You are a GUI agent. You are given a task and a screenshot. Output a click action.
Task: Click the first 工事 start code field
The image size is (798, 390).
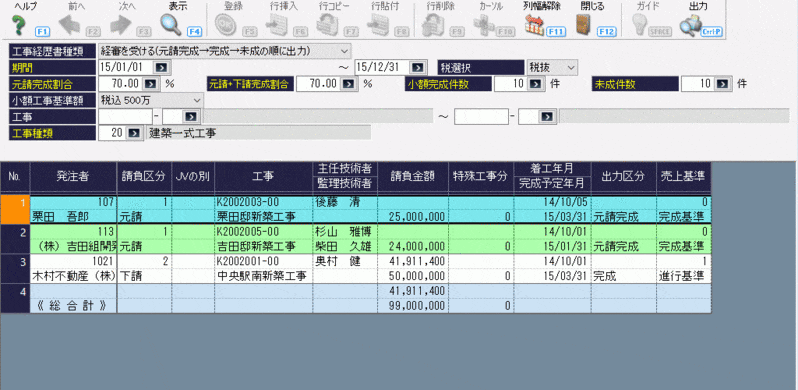point(125,117)
